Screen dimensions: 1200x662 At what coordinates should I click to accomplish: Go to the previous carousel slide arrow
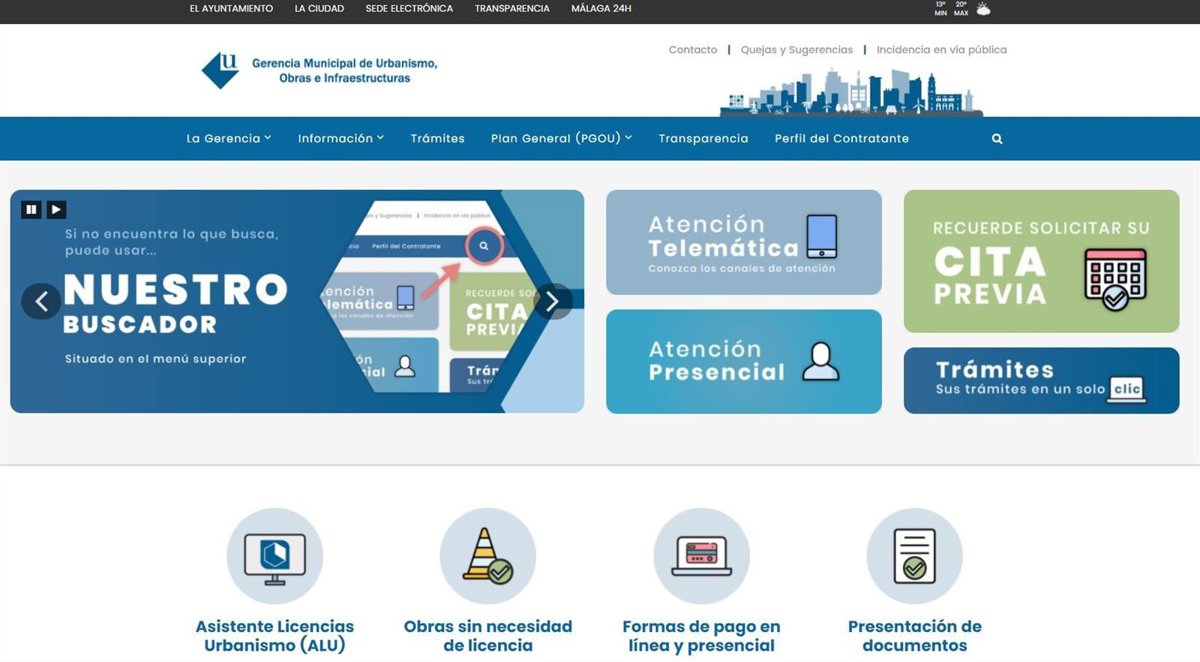pyautogui.click(x=42, y=301)
